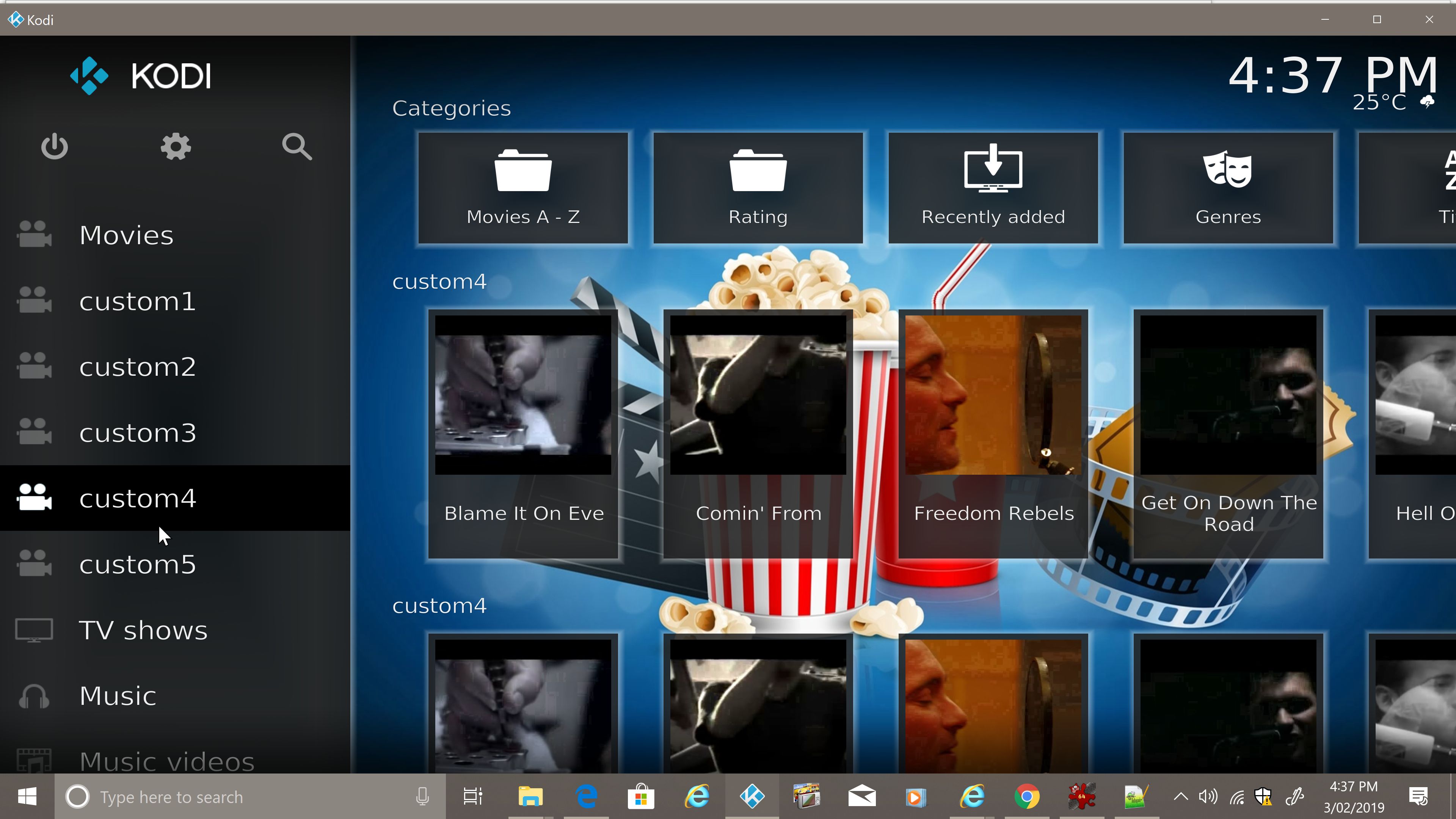Select custom5 menu entry

tap(175, 564)
